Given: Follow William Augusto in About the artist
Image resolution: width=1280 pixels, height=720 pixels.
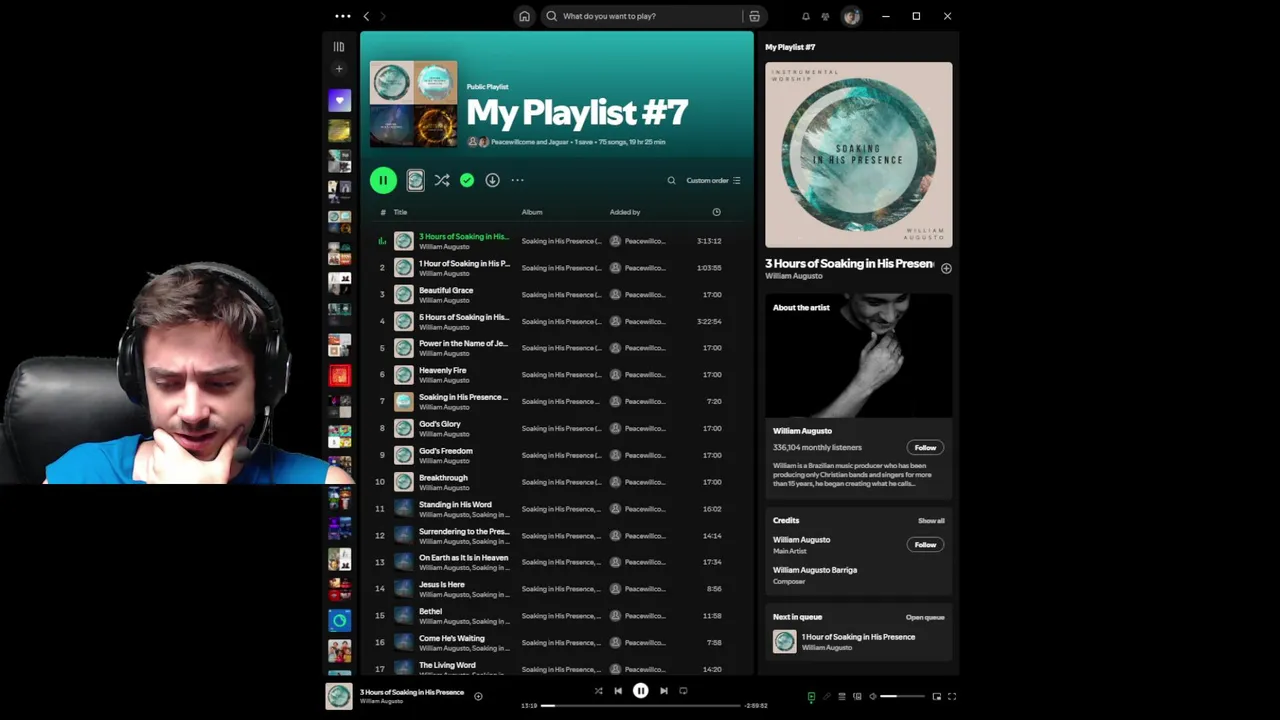Looking at the screenshot, I should (x=925, y=448).
